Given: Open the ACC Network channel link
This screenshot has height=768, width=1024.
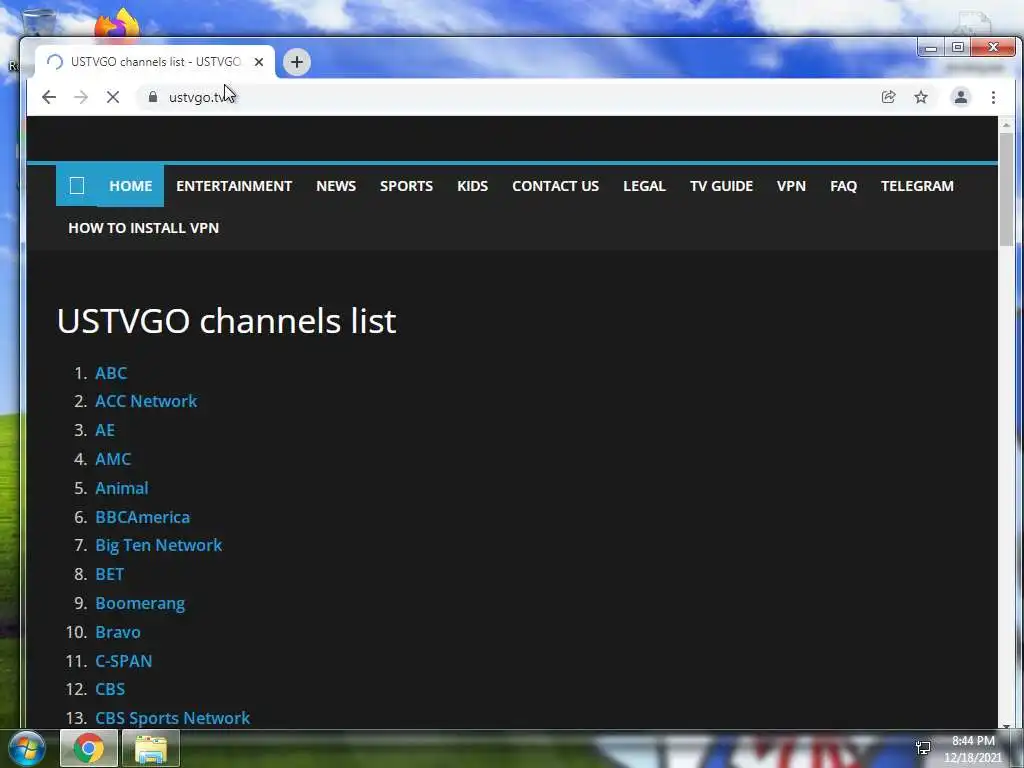Looking at the screenshot, I should tap(146, 401).
